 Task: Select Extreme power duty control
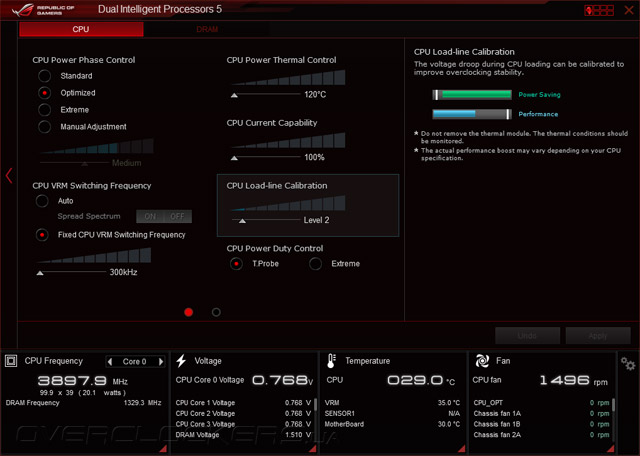[315, 264]
